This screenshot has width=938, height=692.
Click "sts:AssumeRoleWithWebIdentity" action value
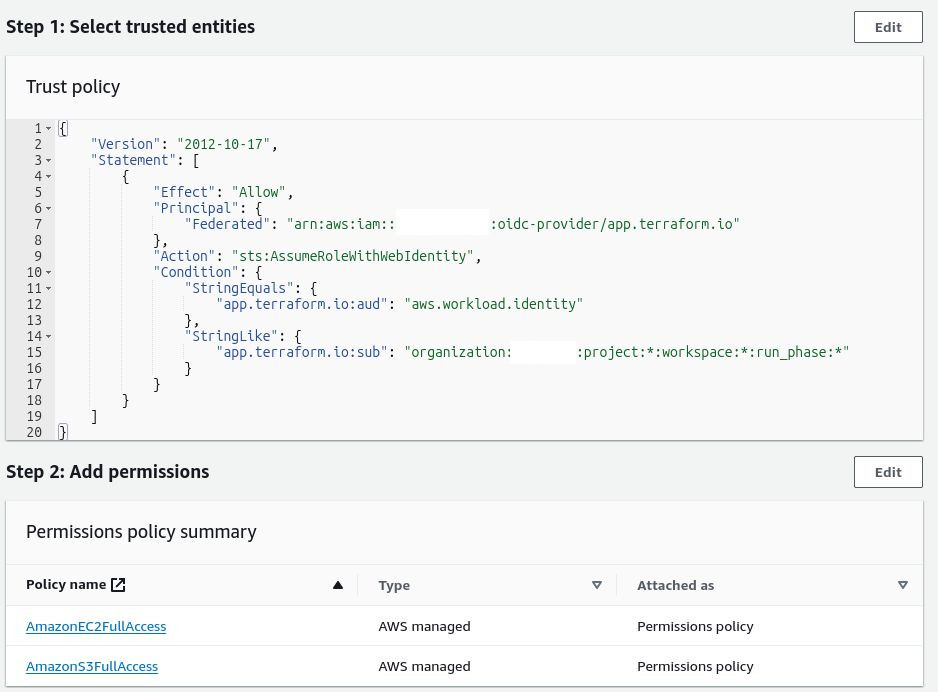pos(353,256)
